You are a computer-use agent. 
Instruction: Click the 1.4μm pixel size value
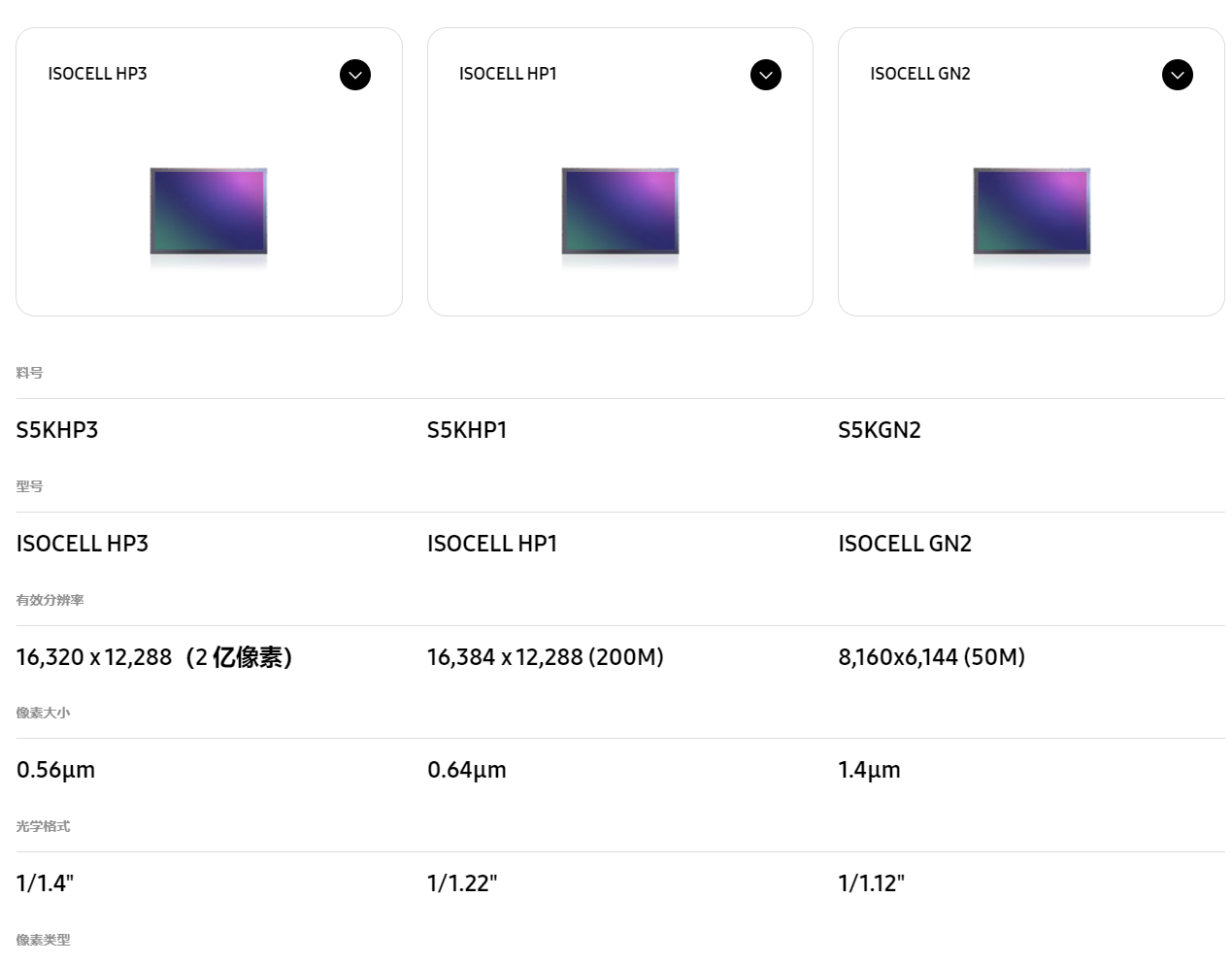pos(870,771)
